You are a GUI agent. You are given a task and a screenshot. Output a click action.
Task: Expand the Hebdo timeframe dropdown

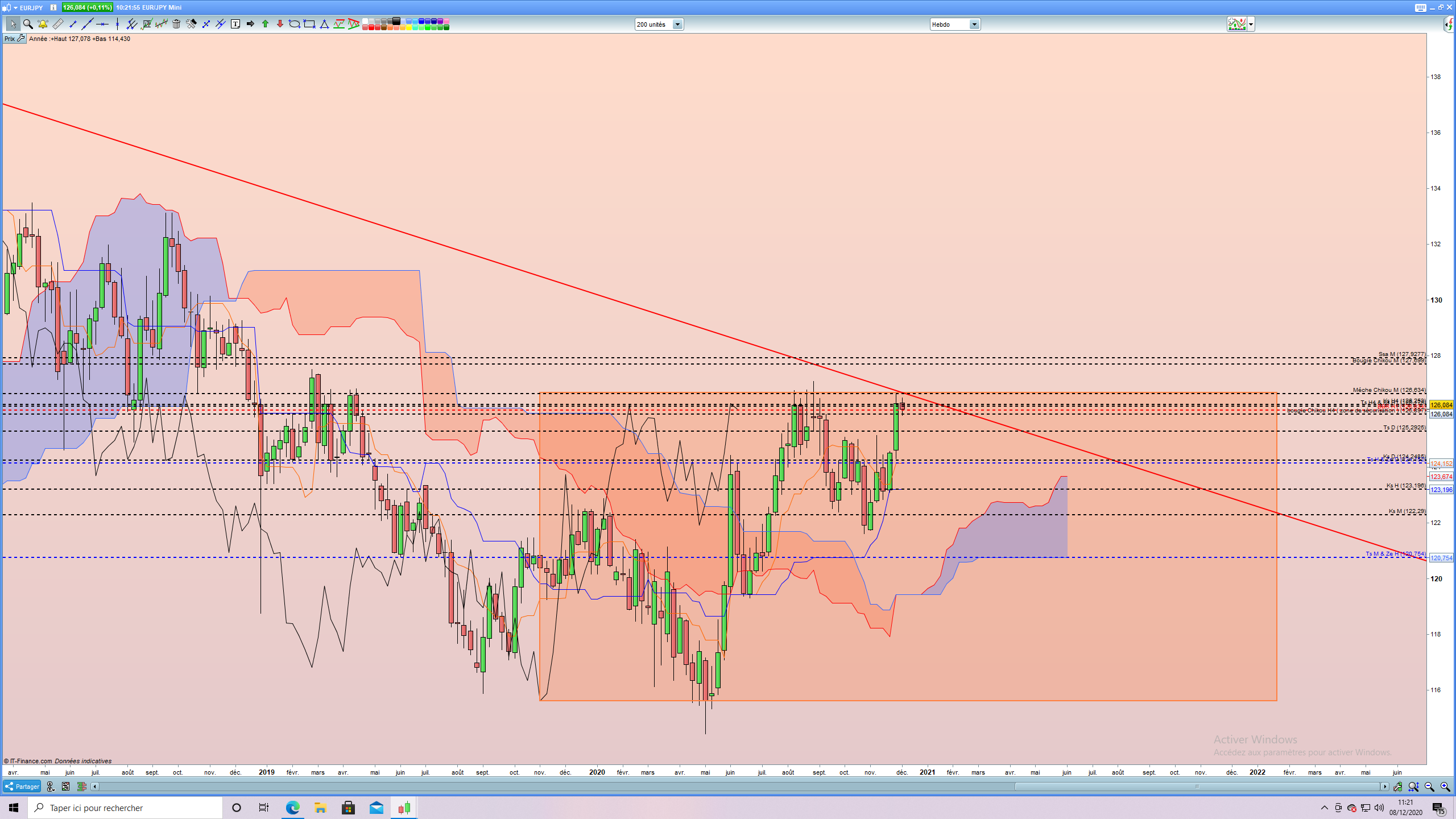[x=974, y=24]
